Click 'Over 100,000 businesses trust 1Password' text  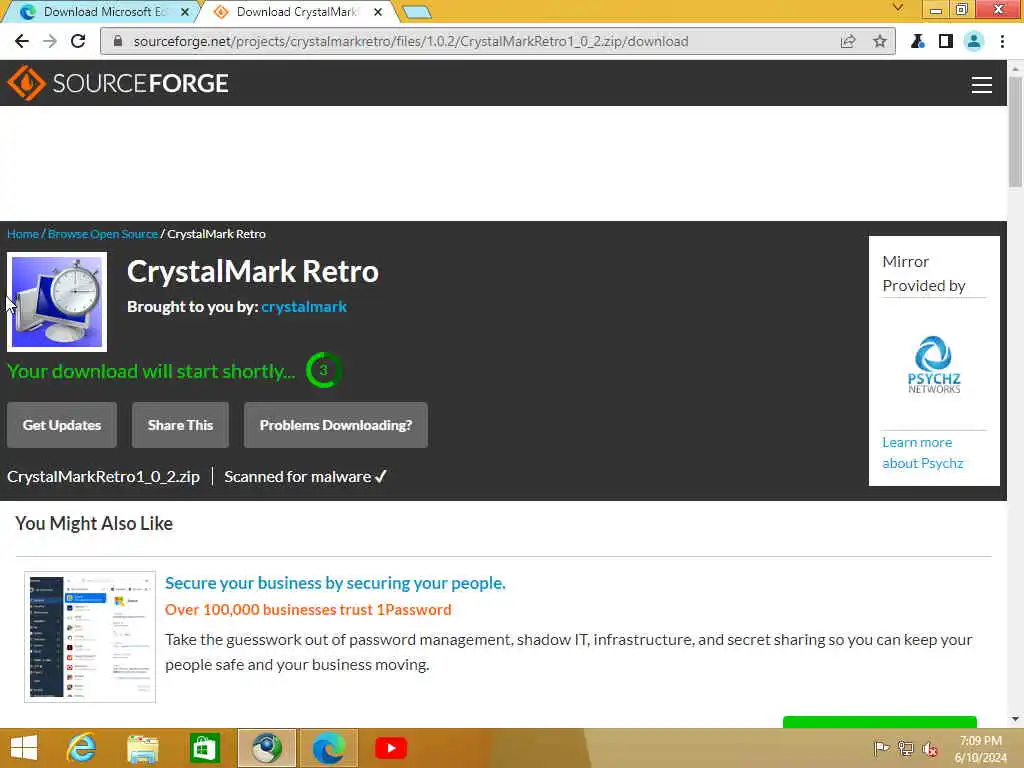[x=308, y=609]
